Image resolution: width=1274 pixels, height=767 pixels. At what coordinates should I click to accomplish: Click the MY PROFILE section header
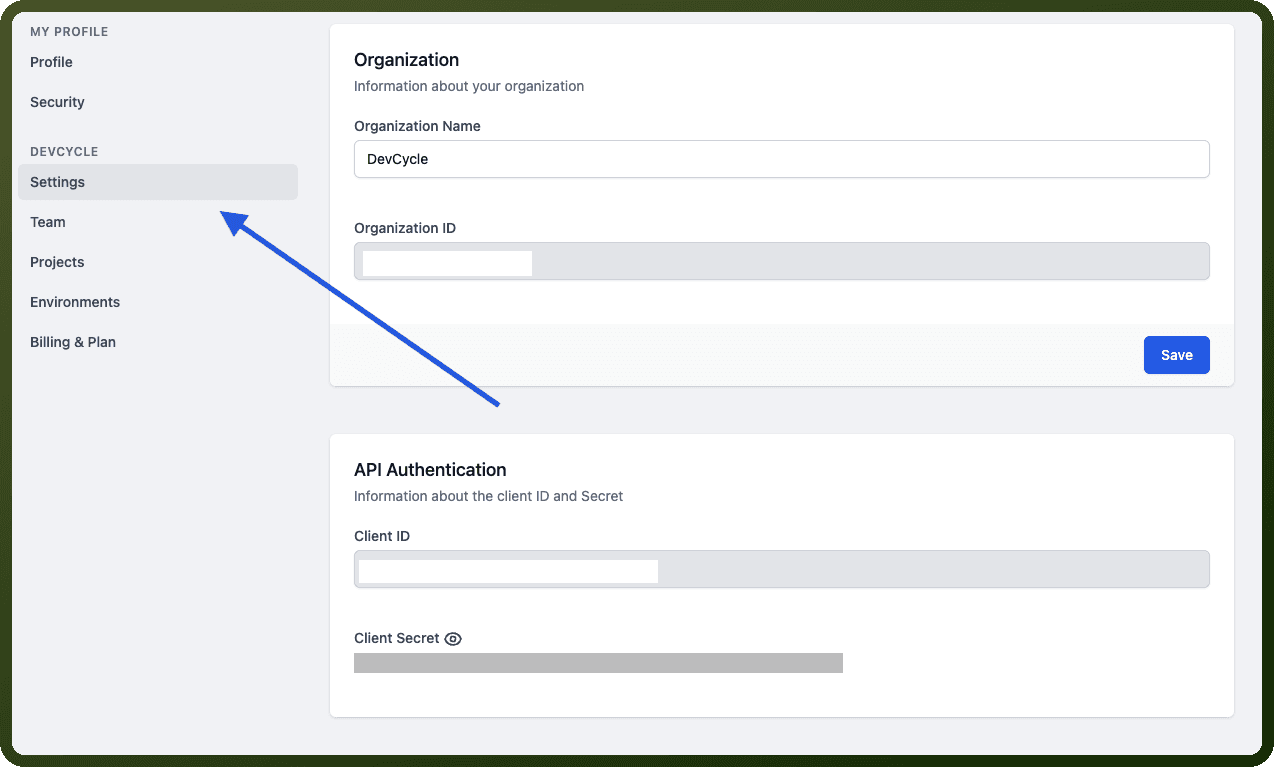pyautogui.click(x=69, y=32)
